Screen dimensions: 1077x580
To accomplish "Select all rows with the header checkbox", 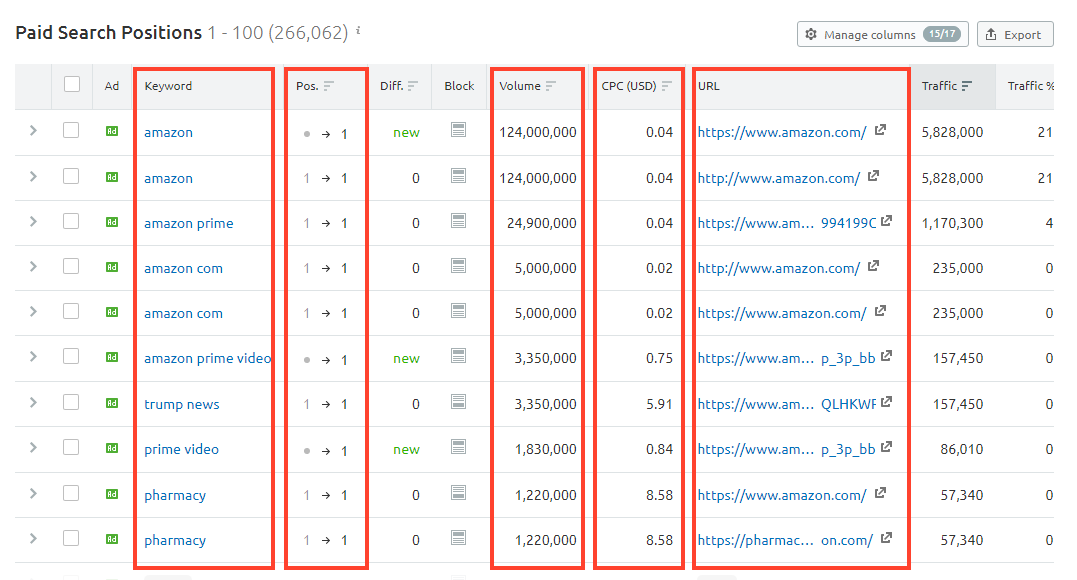I will [x=71, y=84].
